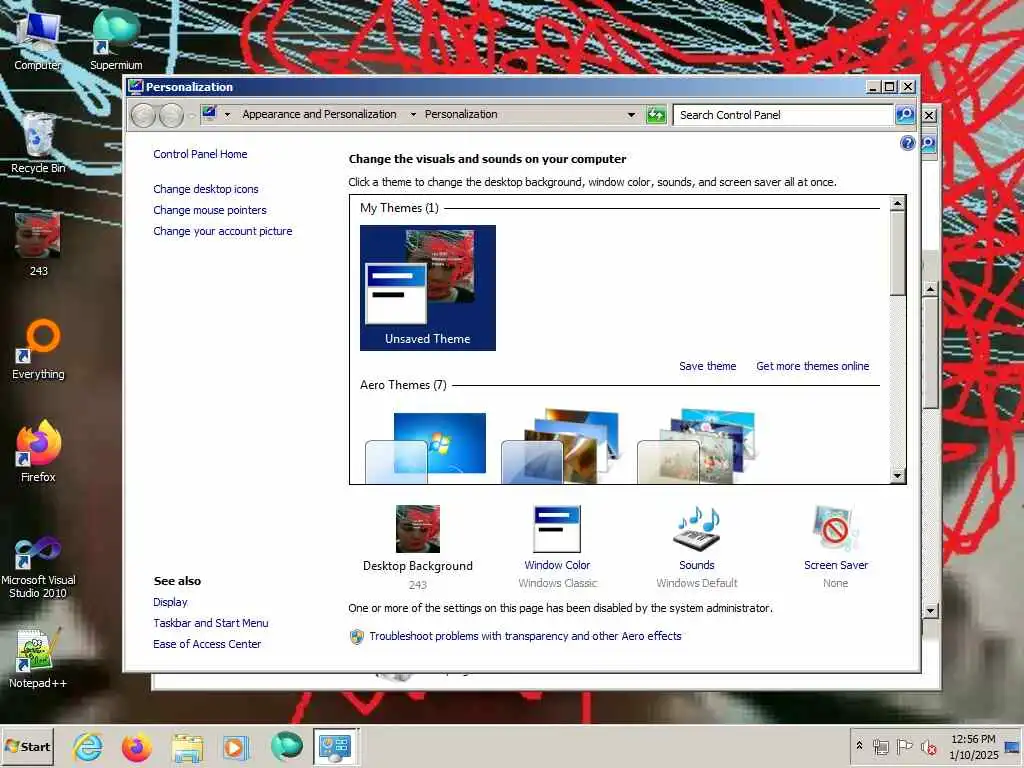Open the Start menu
This screenshot has width=1024, height=768.
pos(27,746)
